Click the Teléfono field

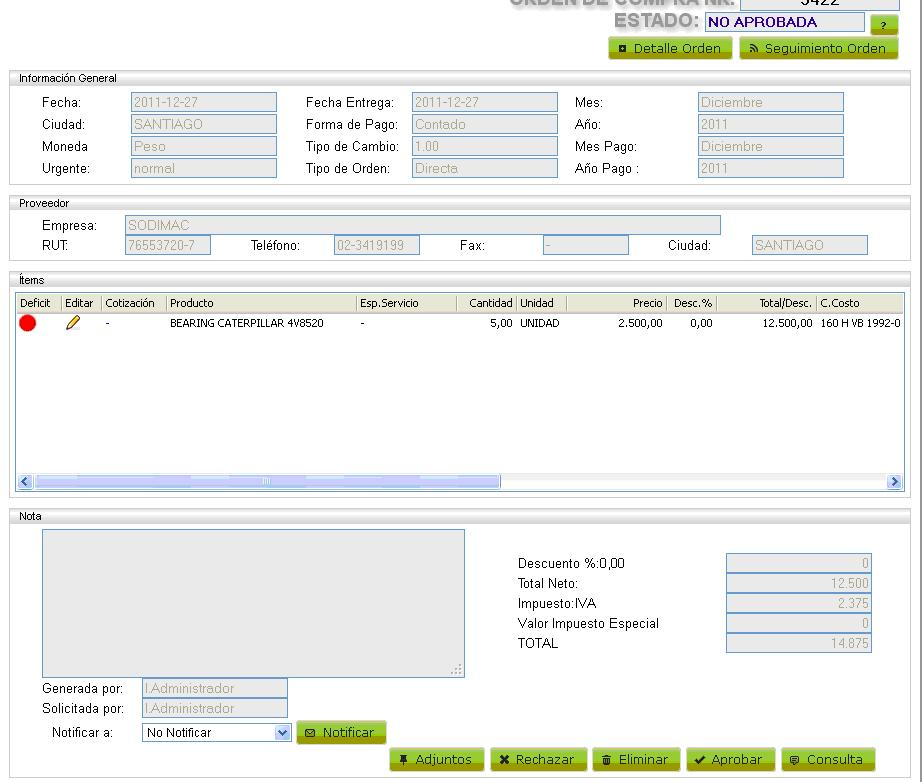[376, 245]
